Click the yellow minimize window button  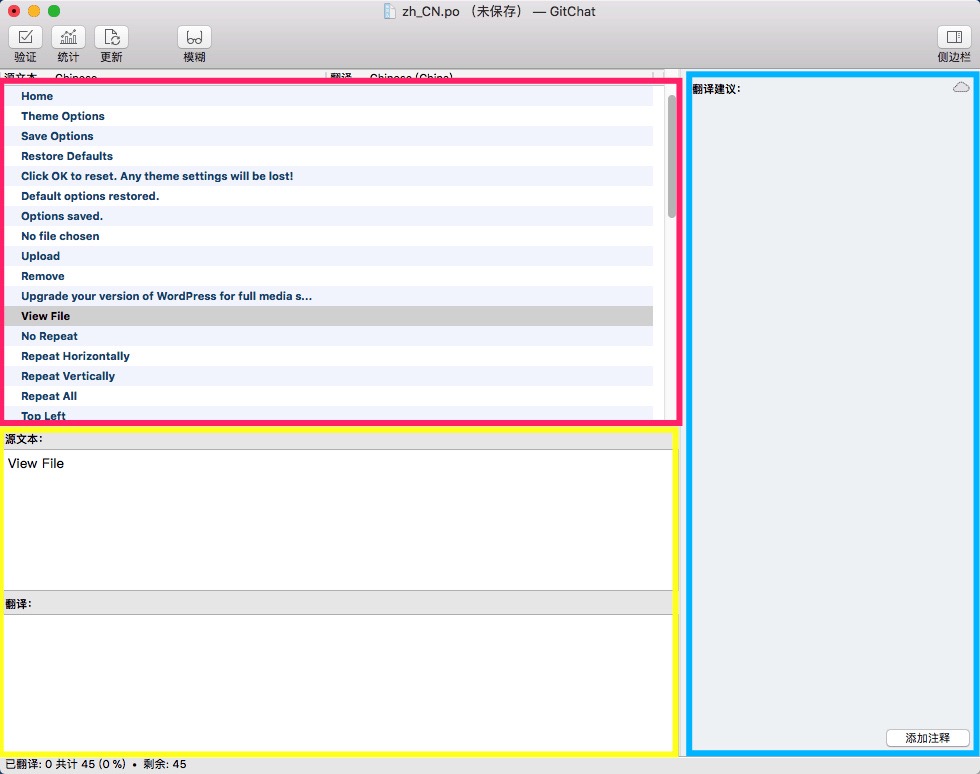tap(34, 11)
